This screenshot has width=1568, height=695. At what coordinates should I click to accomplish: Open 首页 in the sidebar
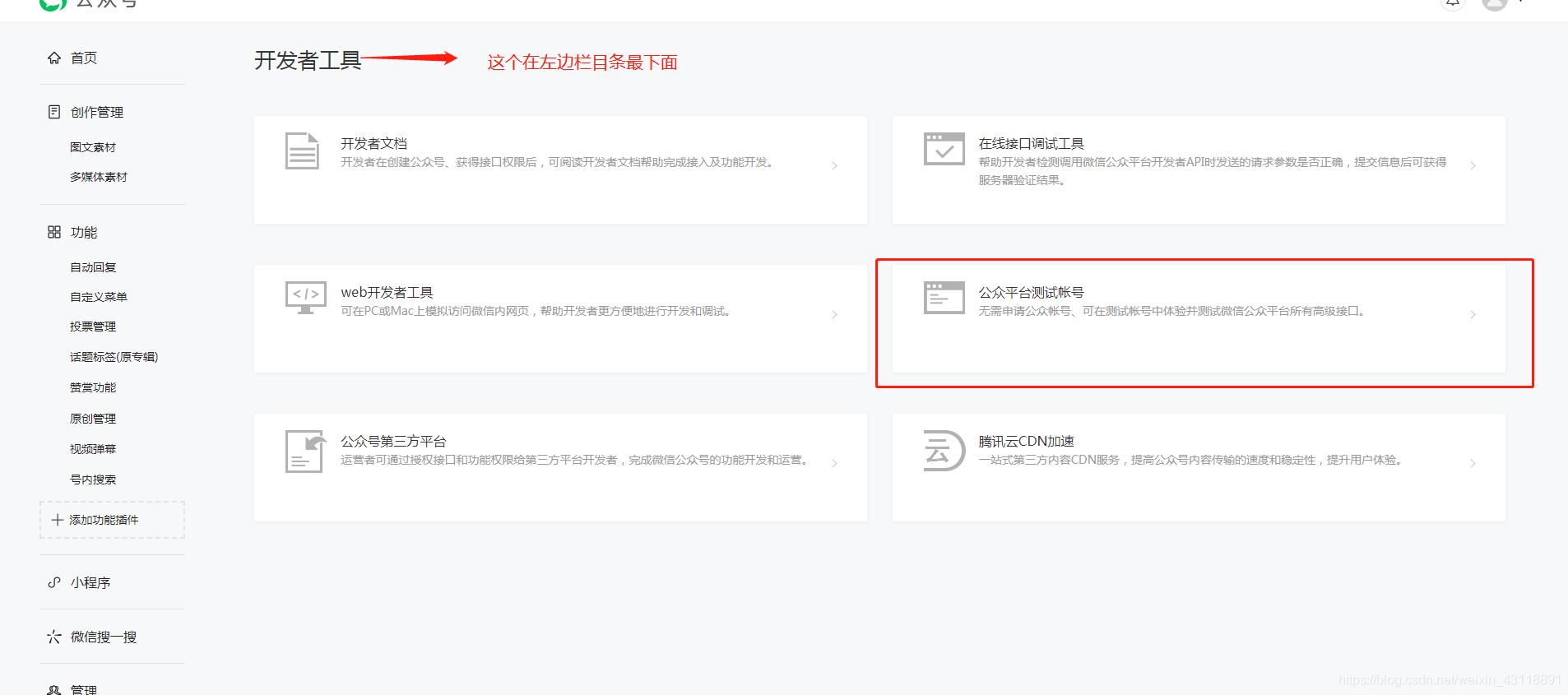84,58
